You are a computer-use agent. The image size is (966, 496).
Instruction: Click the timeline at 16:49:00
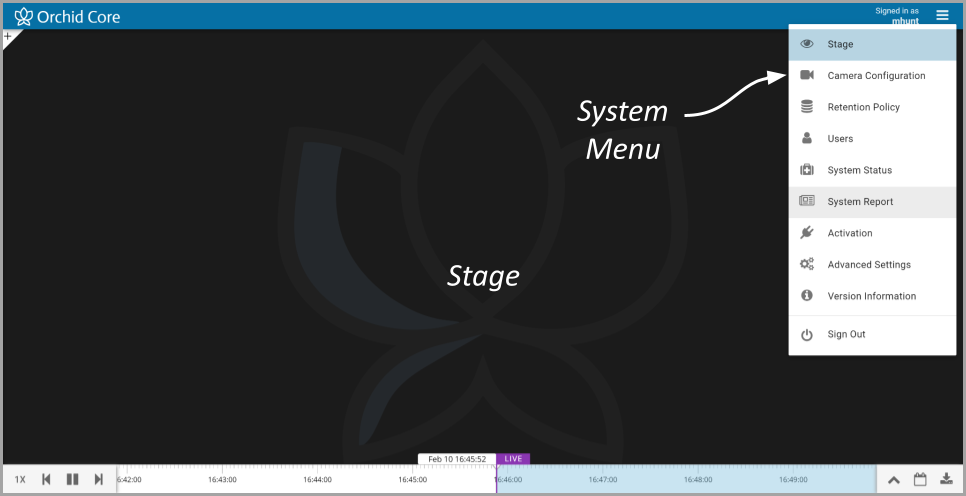[793, 479]
